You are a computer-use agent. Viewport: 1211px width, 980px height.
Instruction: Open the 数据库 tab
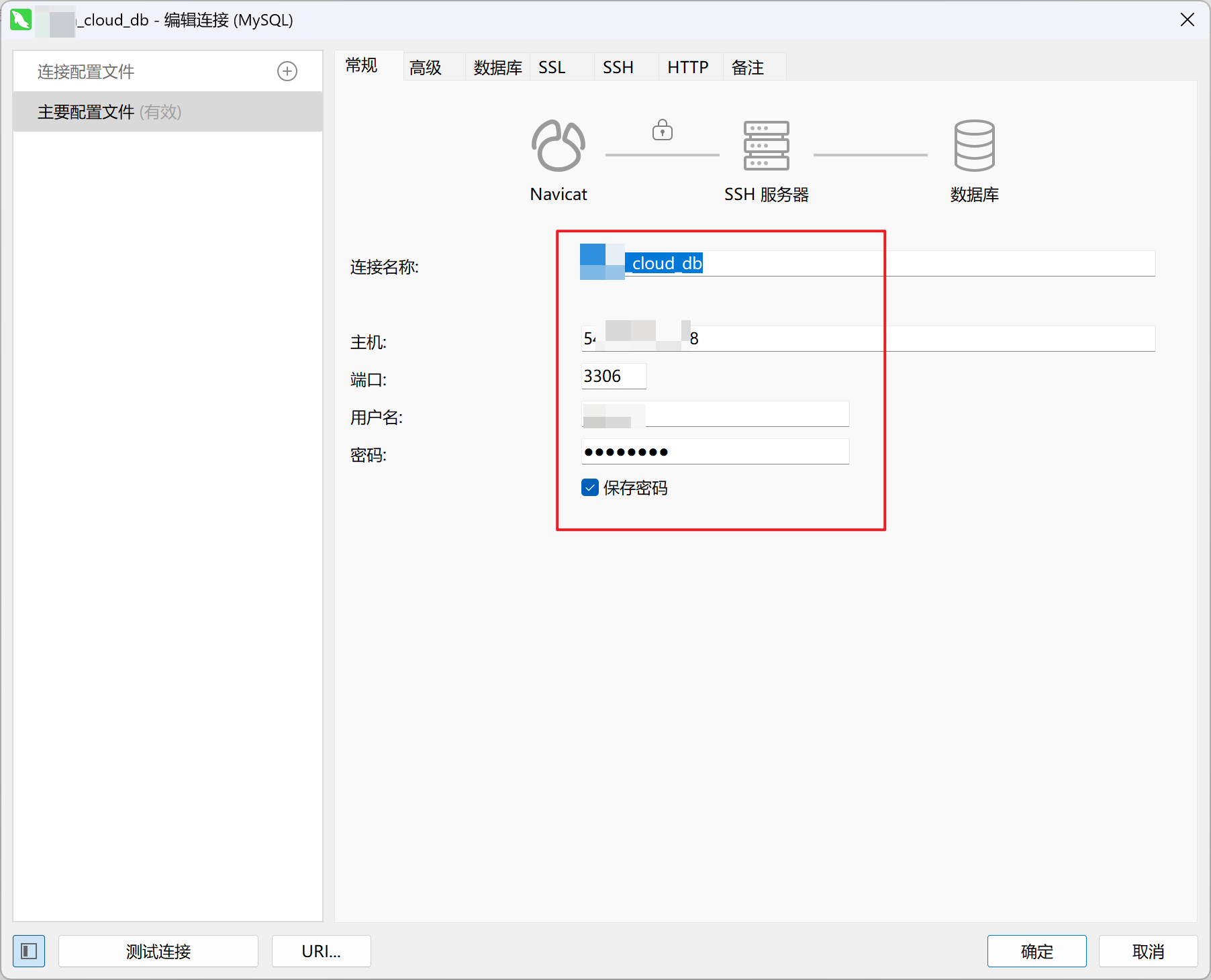pyautogui.click(x=497, y=68)
